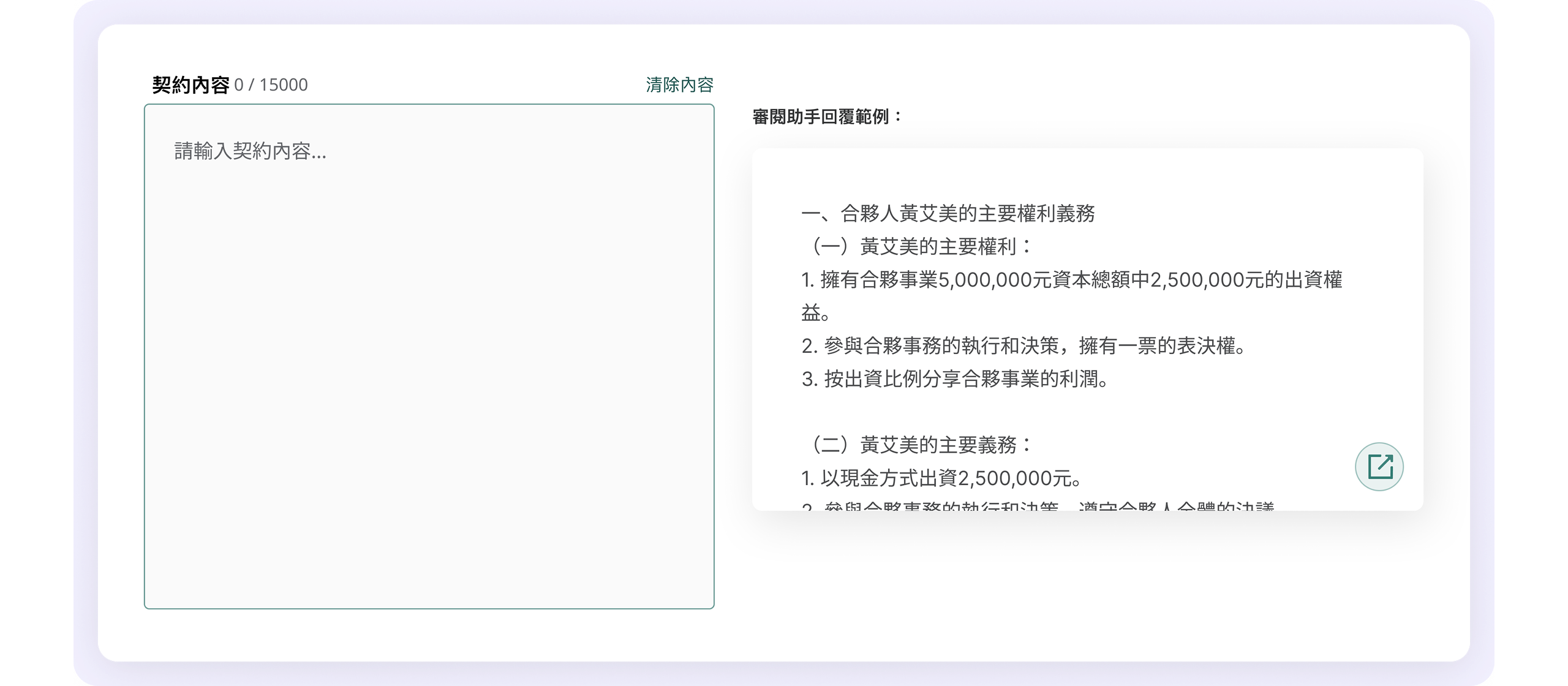
Task: Click the line 按出資比例分享合夥事業的利潤
Action: coord(956,379)
